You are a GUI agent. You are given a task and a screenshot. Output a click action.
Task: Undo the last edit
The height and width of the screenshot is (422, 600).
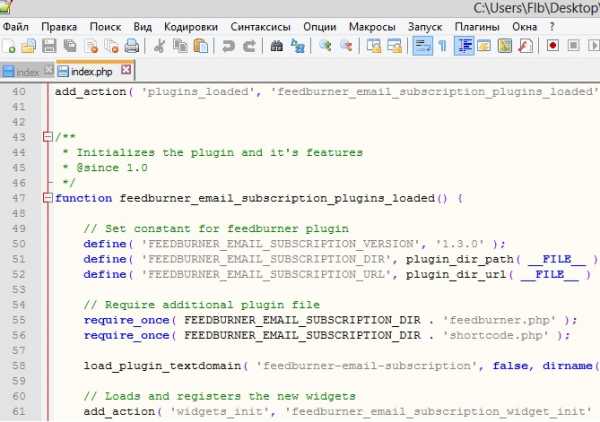[229, 45]
